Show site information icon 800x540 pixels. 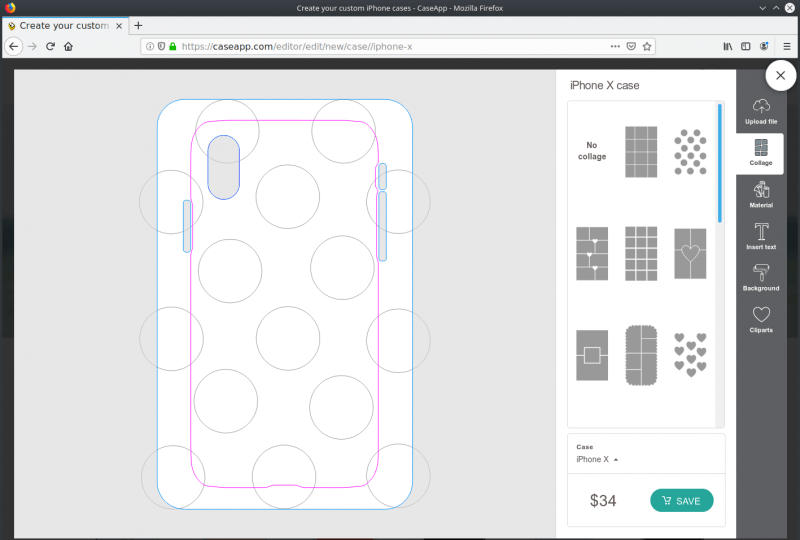149,46
